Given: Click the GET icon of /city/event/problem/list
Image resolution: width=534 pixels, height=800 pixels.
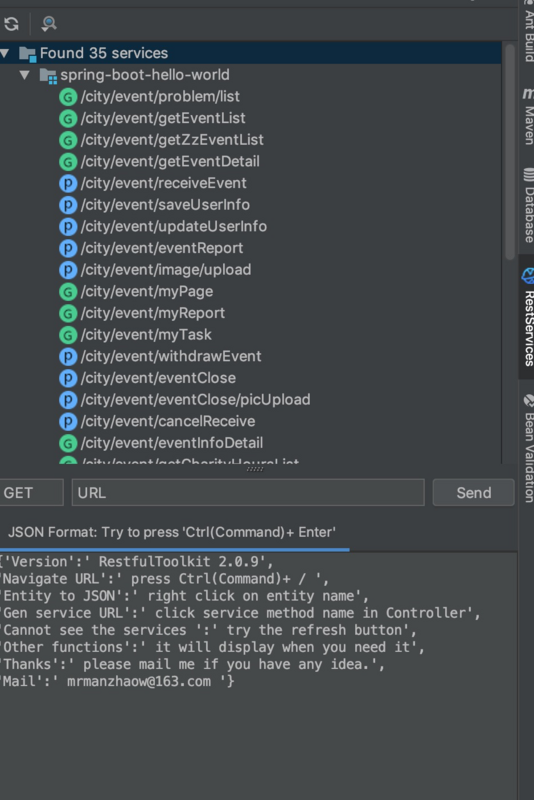Looking at the screenshot, I should (68, 96).
